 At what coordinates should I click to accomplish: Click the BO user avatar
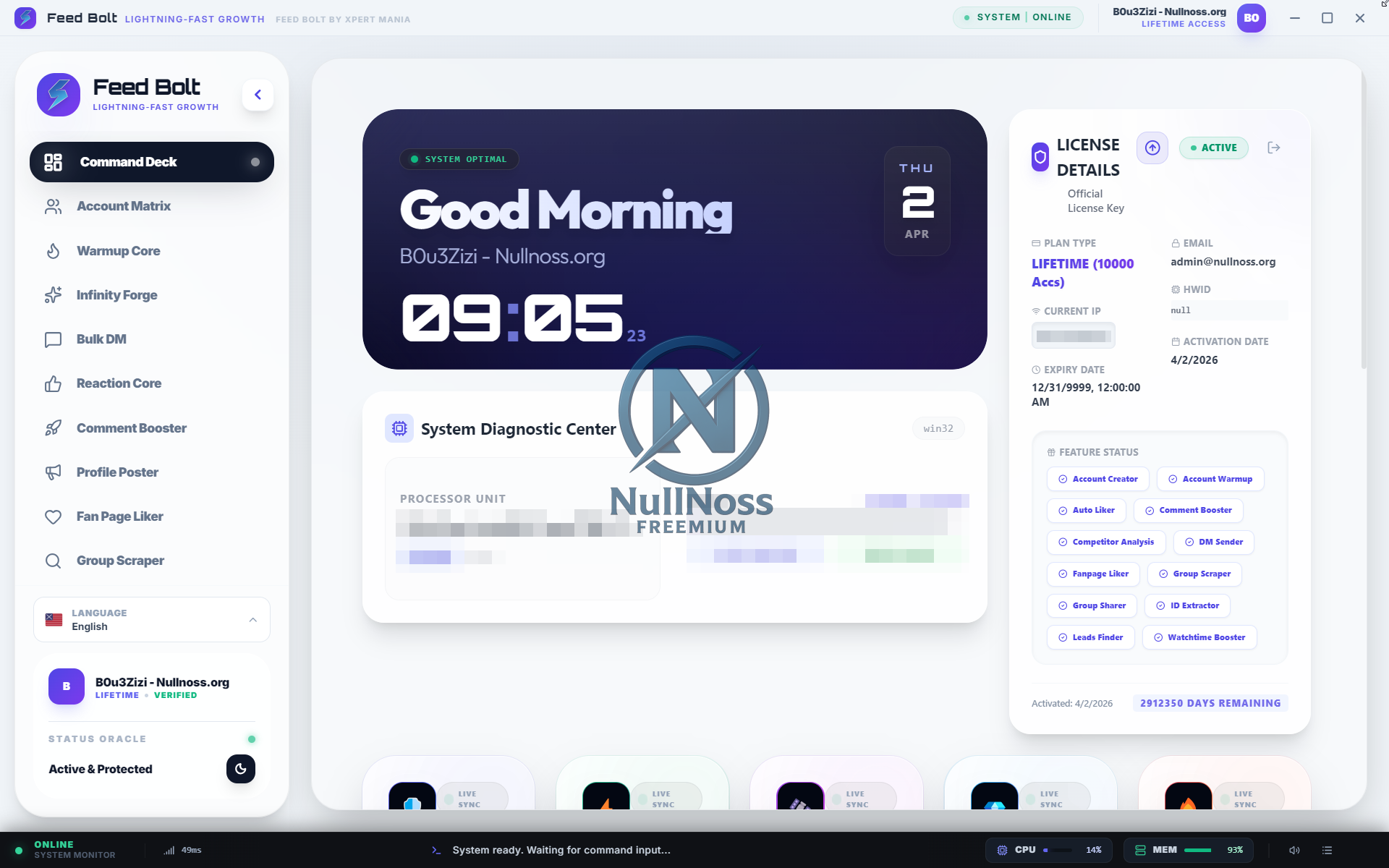(1251, 18)
